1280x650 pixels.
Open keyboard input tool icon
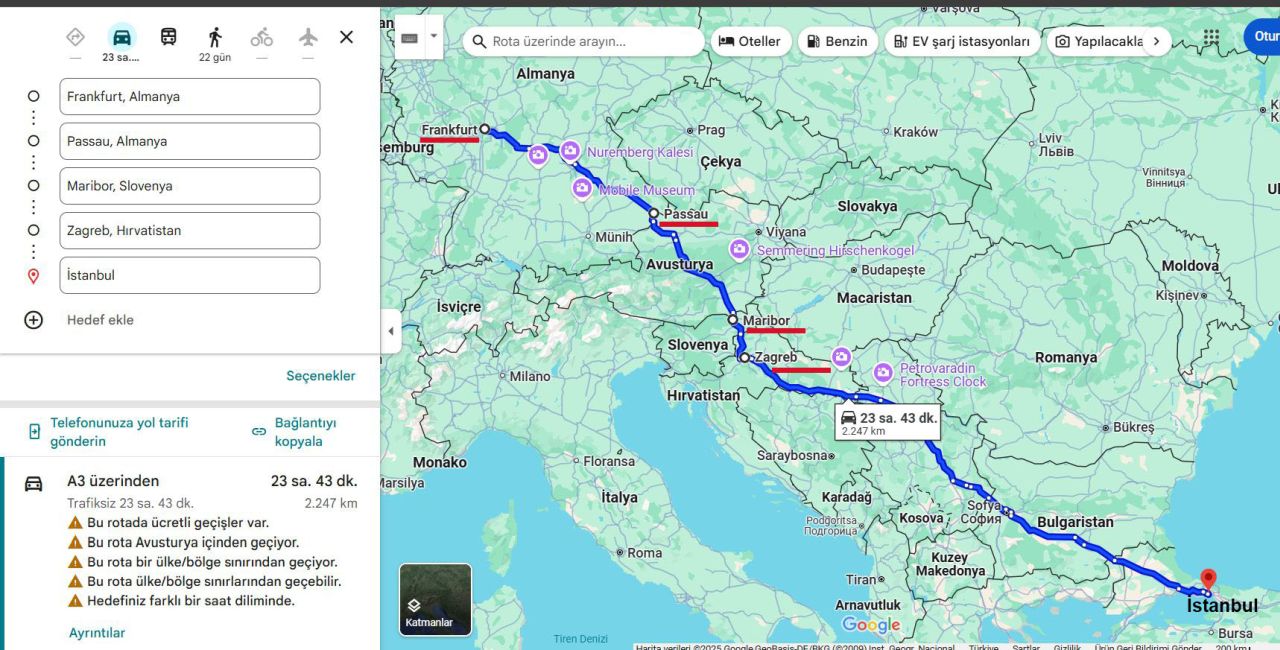click(410, 37)
